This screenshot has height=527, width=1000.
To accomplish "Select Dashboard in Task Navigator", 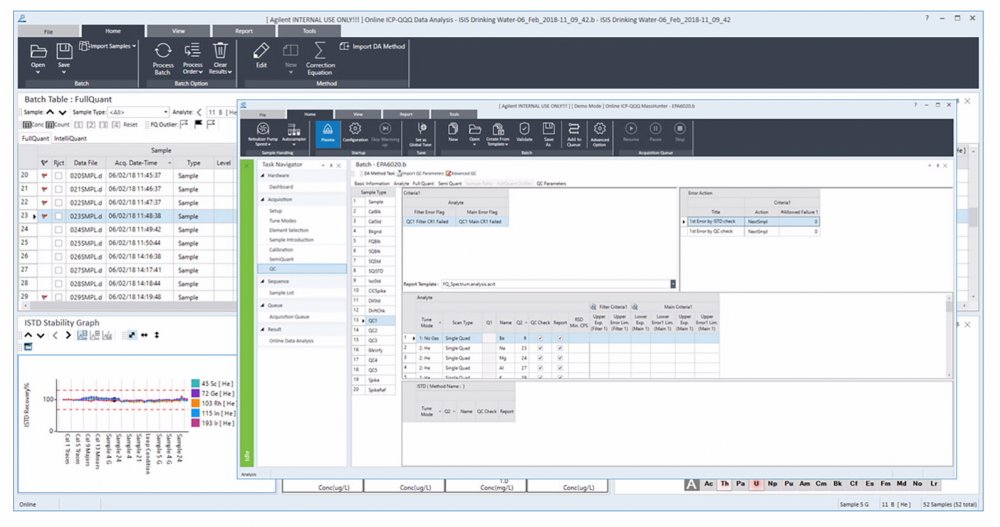I will coord(281,187).
